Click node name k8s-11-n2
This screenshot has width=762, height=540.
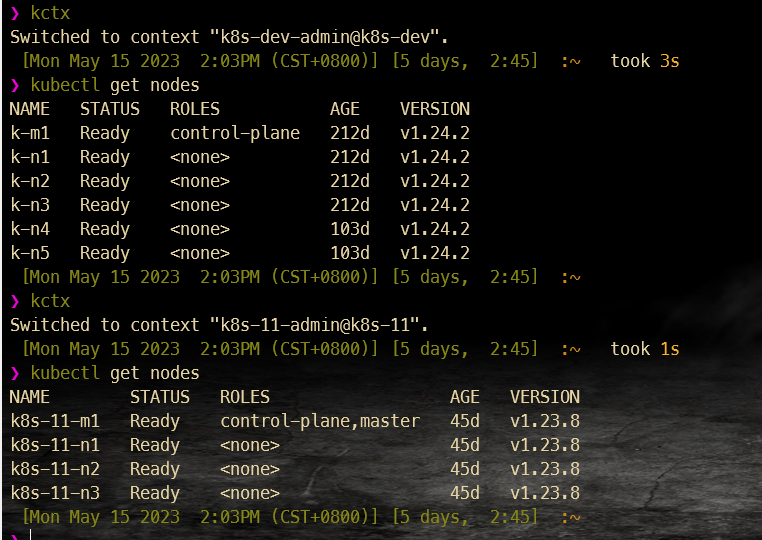point(55,469)
